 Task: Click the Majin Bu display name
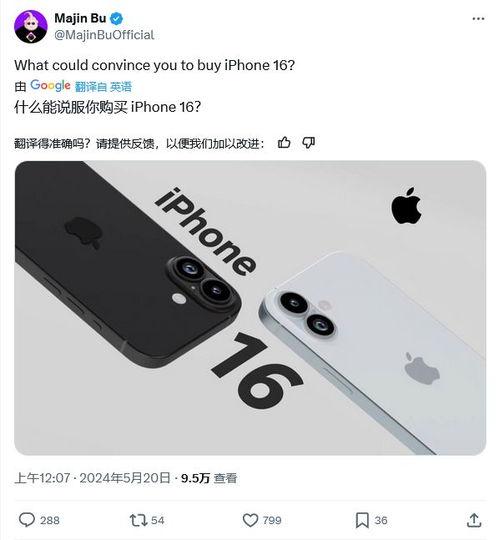(x=80, y=18)
